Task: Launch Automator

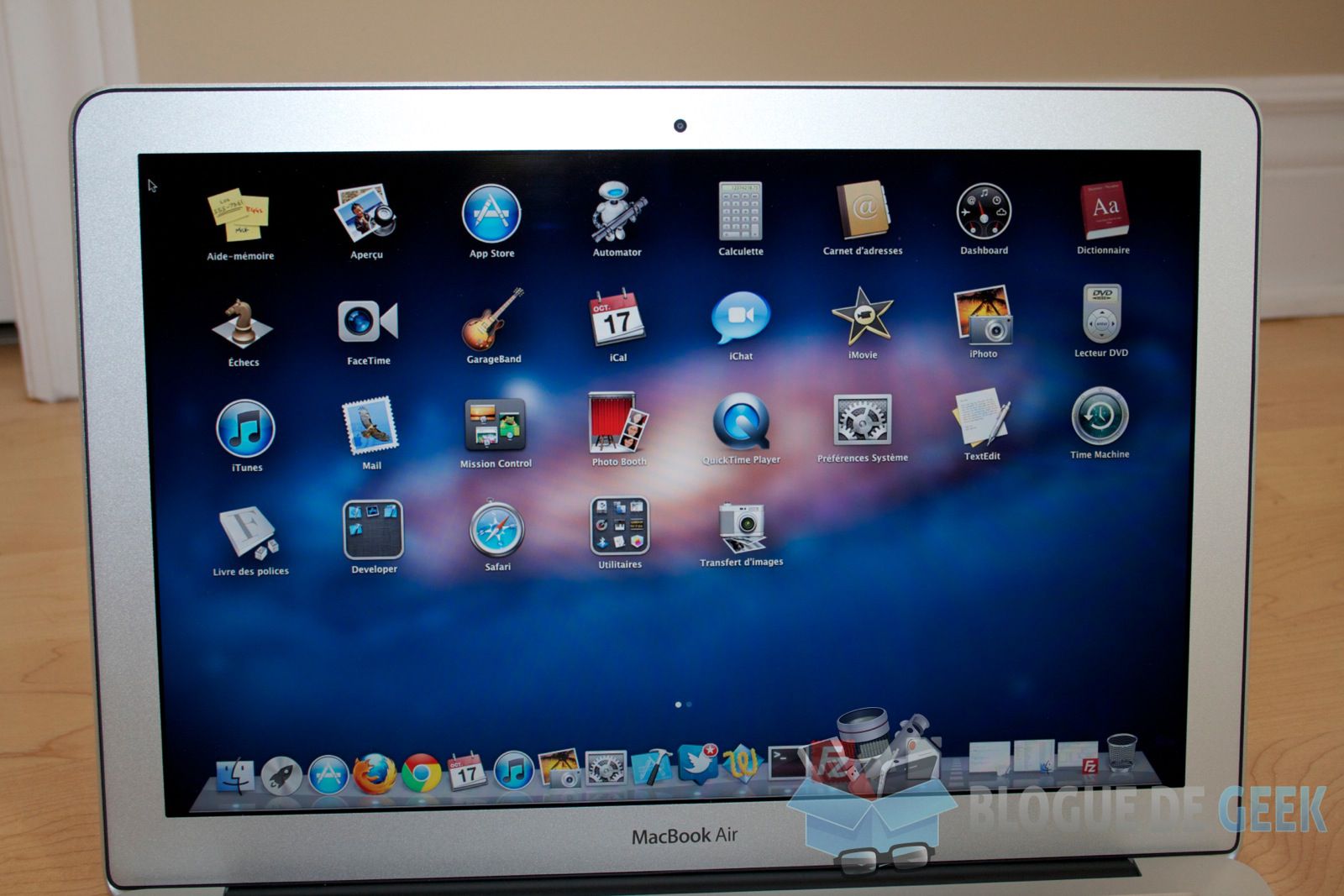Action: coord(617,212)
